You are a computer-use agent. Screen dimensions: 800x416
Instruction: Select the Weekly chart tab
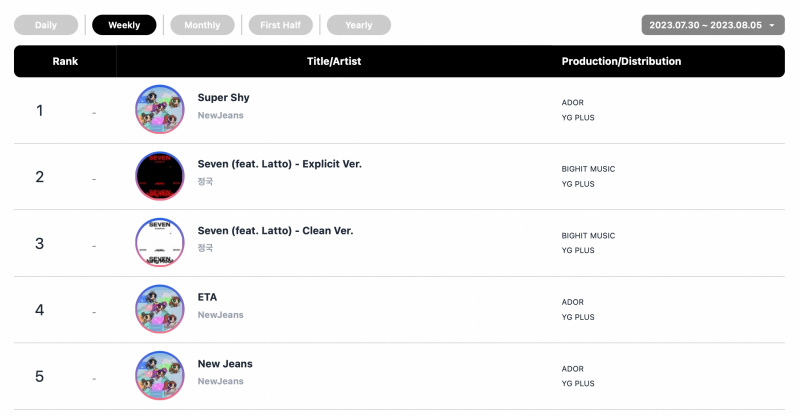(x=124, y=25)
